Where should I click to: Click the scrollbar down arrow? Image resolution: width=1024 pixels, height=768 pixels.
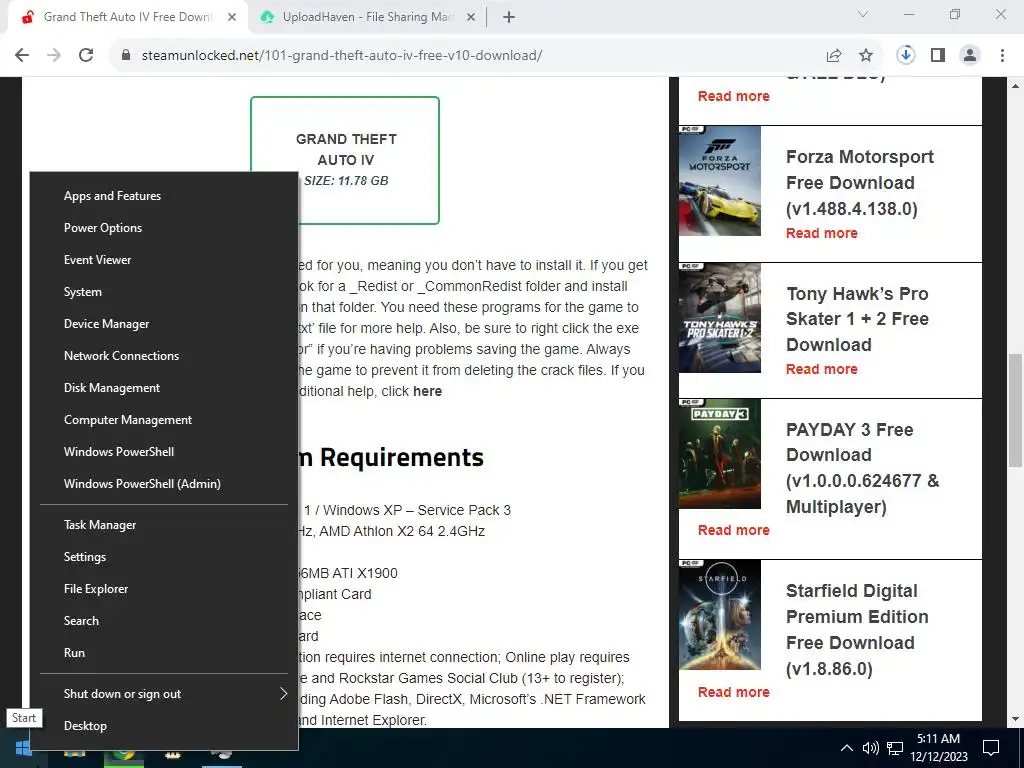coord(1016,720)
